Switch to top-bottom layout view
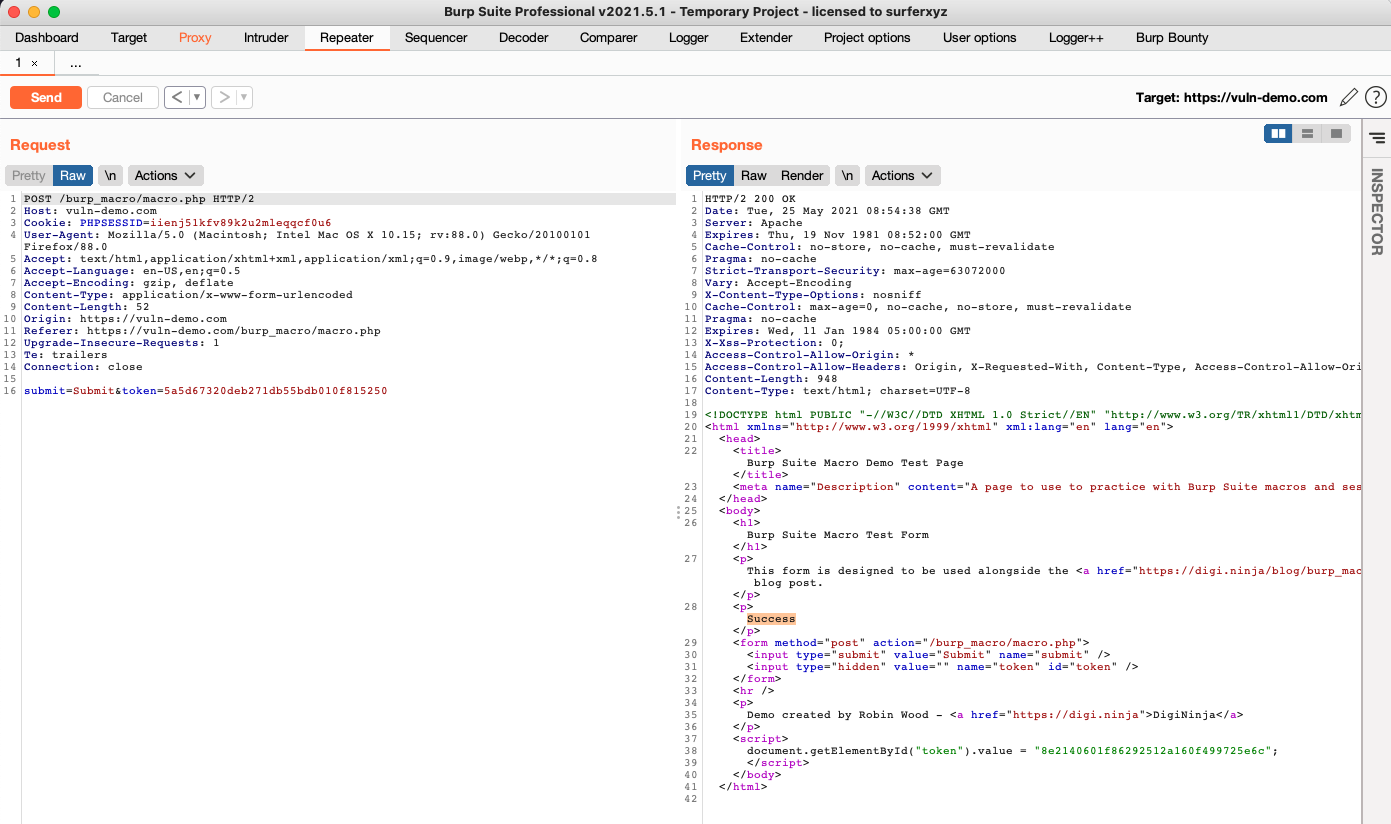This screenshot has height=824, width=1391. tap(1307, 133)
